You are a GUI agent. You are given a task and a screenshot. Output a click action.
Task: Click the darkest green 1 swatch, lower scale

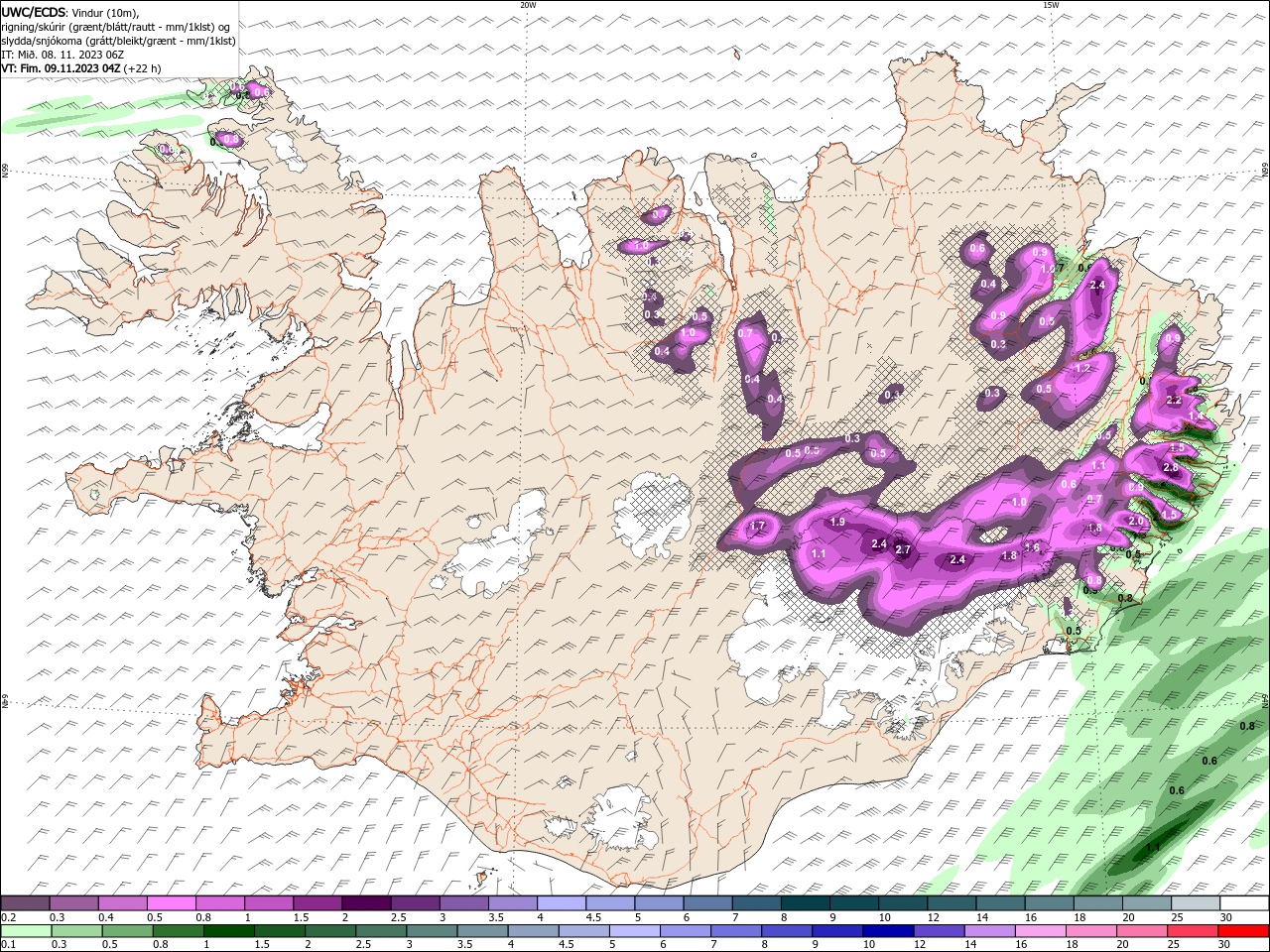click(x=228, y=931)
